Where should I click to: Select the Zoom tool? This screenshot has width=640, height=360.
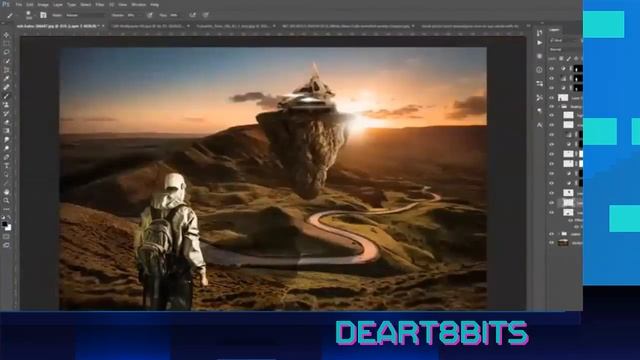6,200
